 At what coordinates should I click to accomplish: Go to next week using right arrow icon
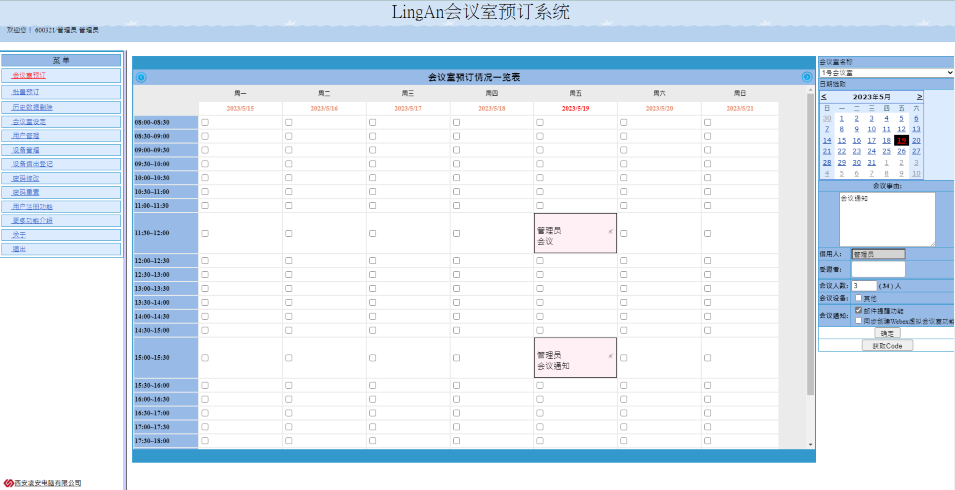point(806,77)
